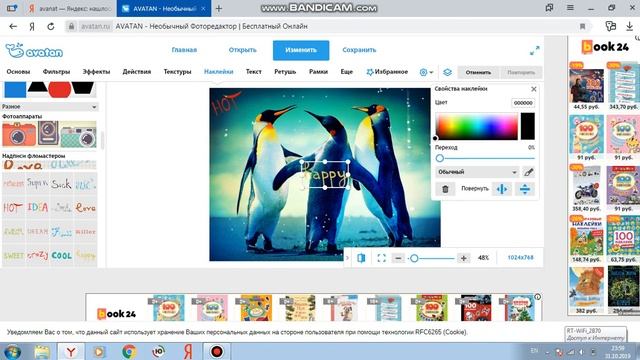This screenshot has width=640, height=360.
Task: Click the Изменить button
Action: [301, 50]
